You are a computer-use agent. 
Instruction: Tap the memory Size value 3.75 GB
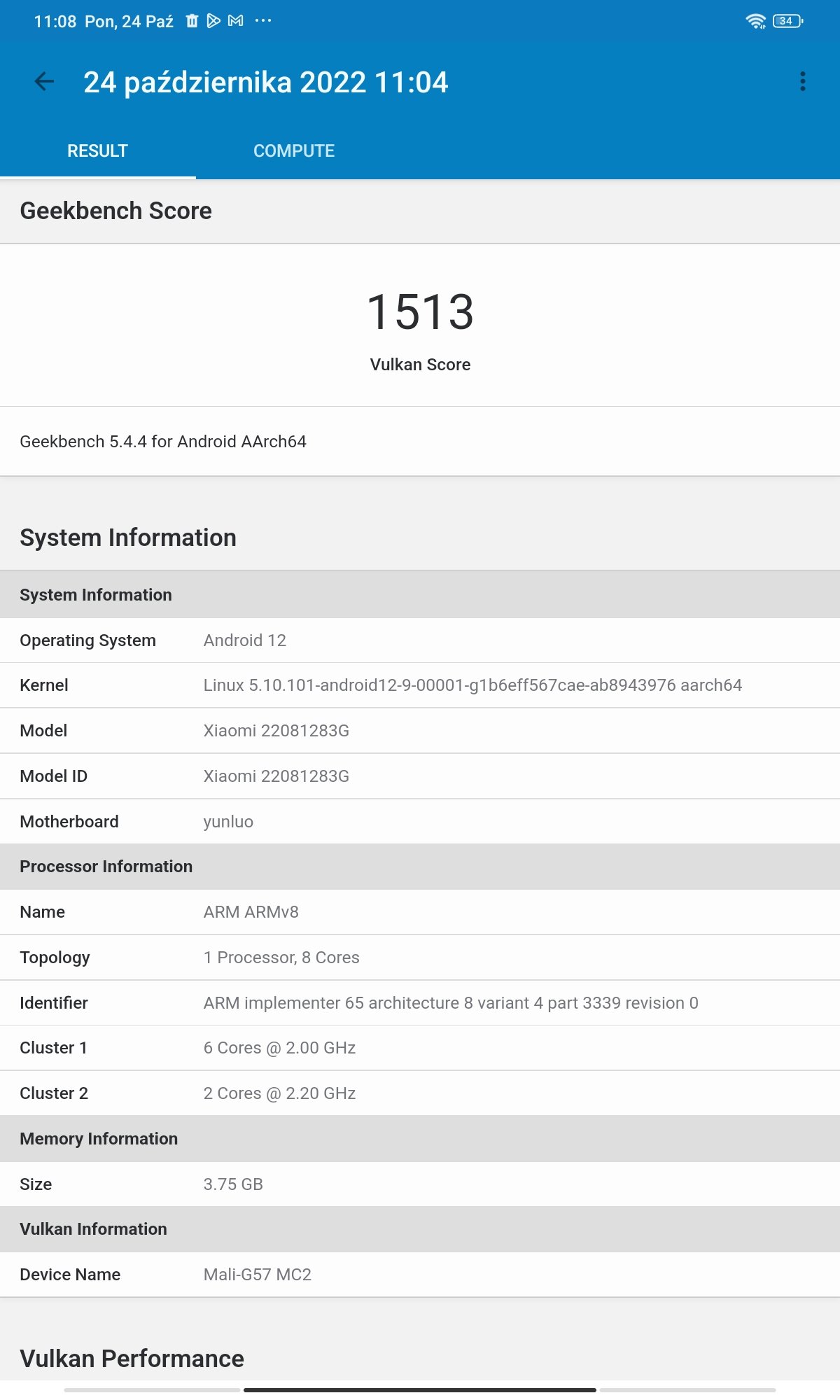pyautogui.click(x=233, y=1184)
